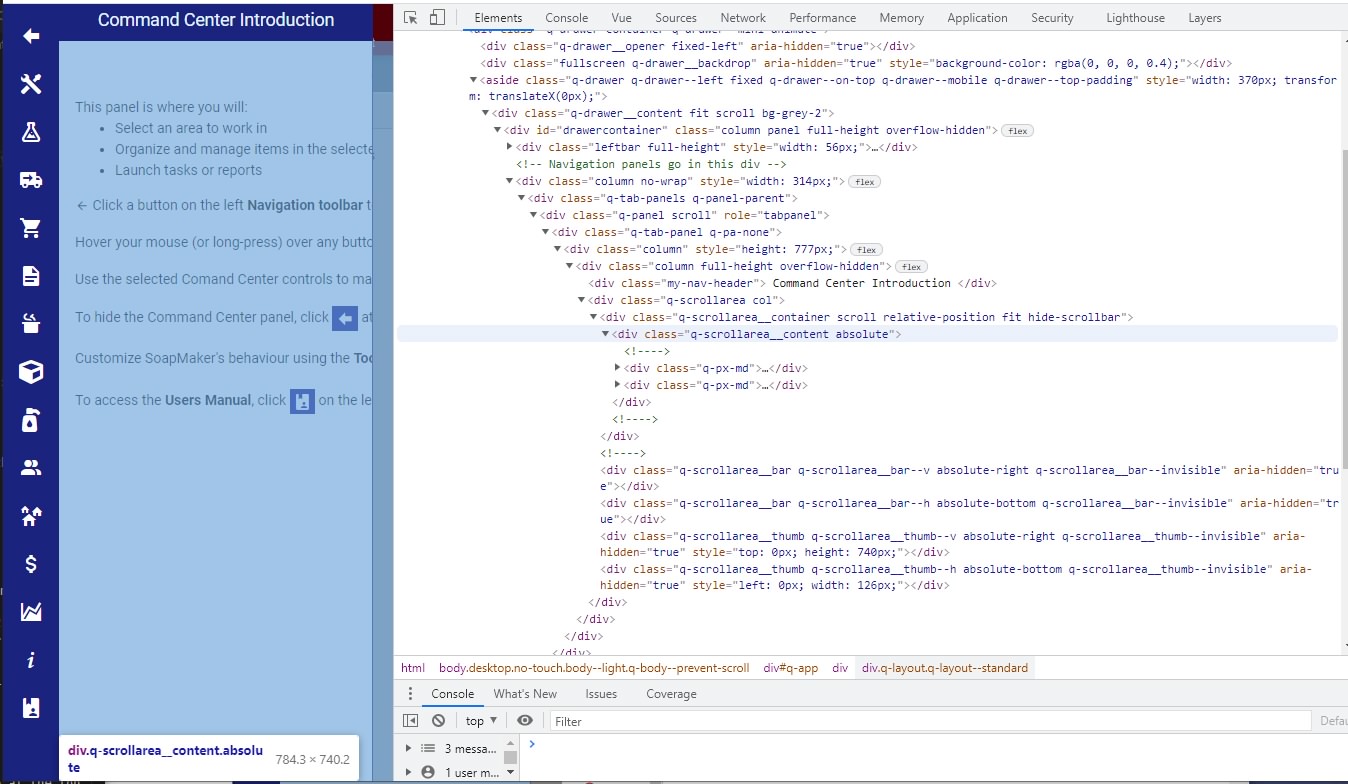Expand the first q-px-md div element
The width and height of the screenshot is (1348, 784).
click(619, 368)
